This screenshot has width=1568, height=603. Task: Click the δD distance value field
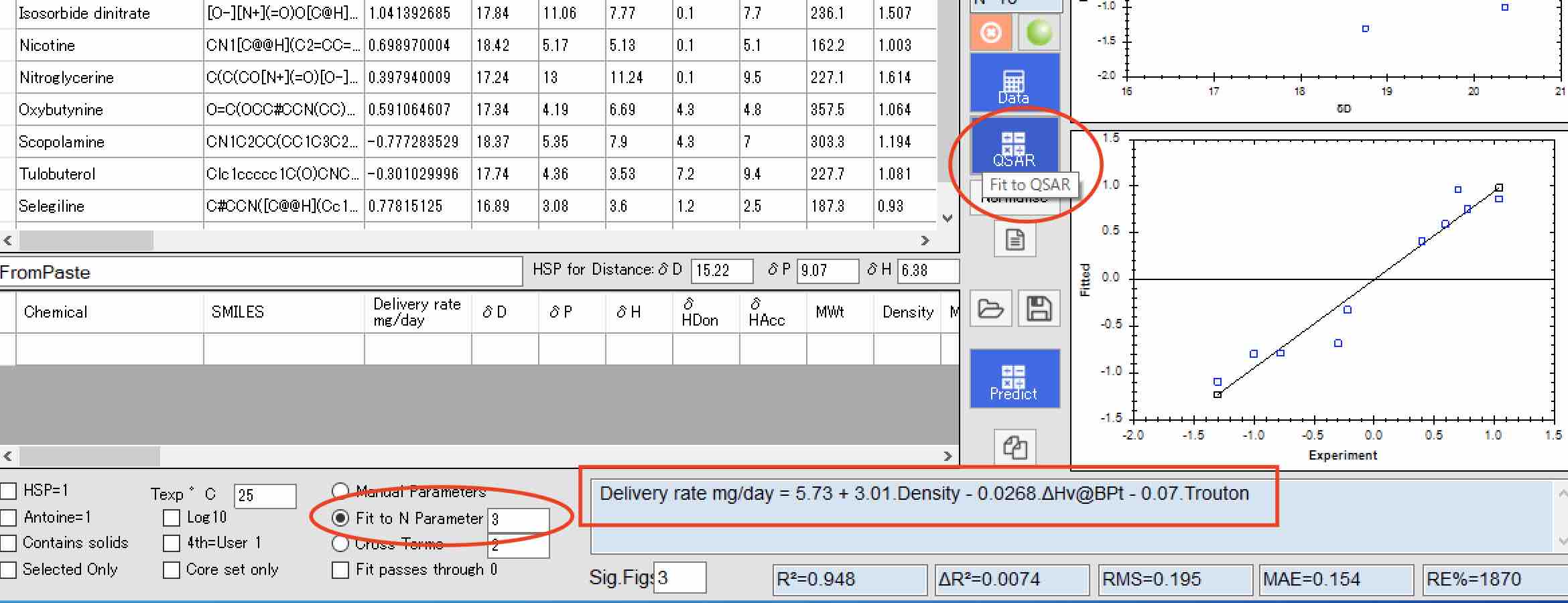[722, 271]
